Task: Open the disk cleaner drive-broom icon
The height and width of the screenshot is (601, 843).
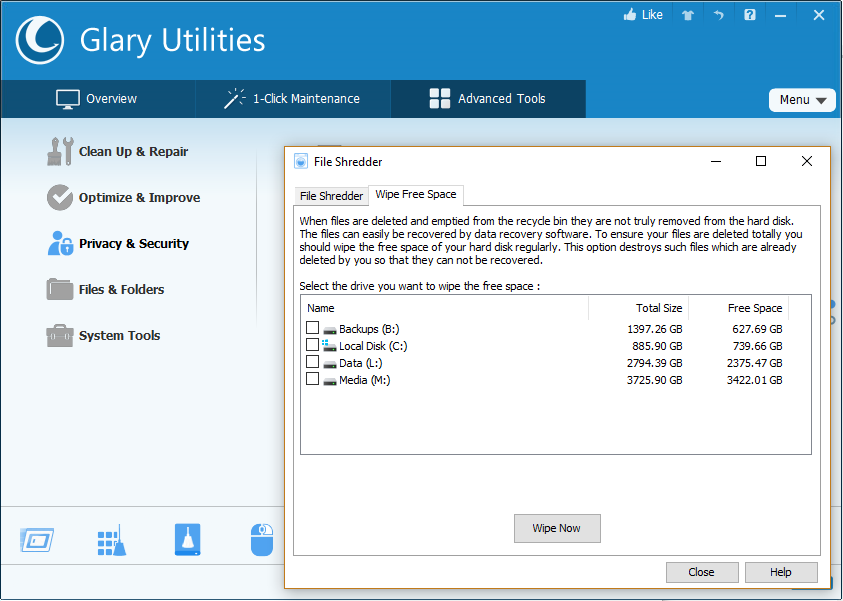Action: pyautogui.click(x=188, y=540)
